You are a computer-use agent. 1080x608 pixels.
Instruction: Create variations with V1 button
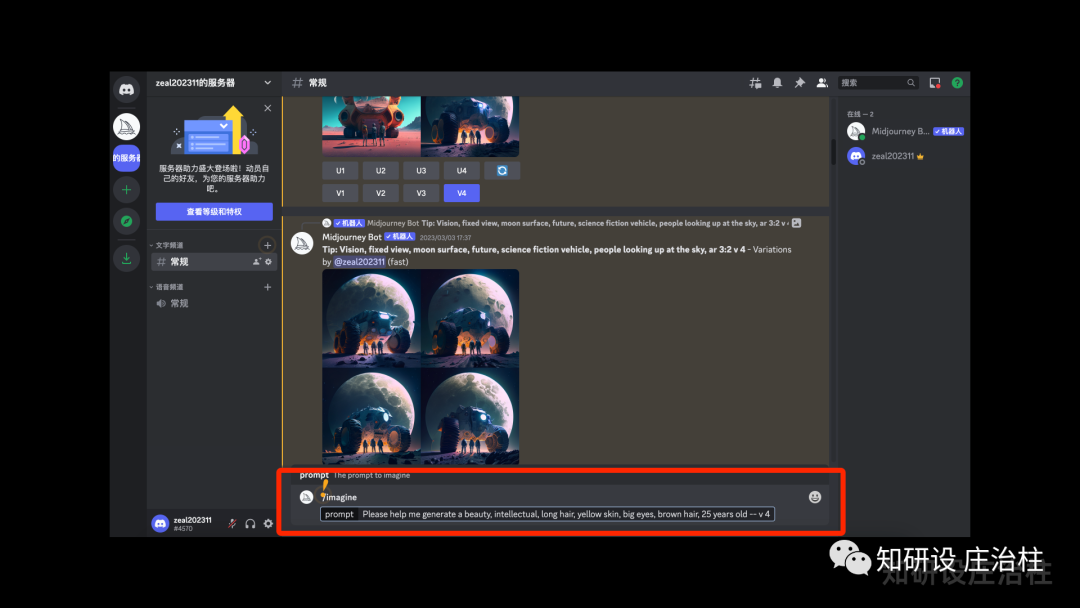pyautogui.click(x=340, y=193)
